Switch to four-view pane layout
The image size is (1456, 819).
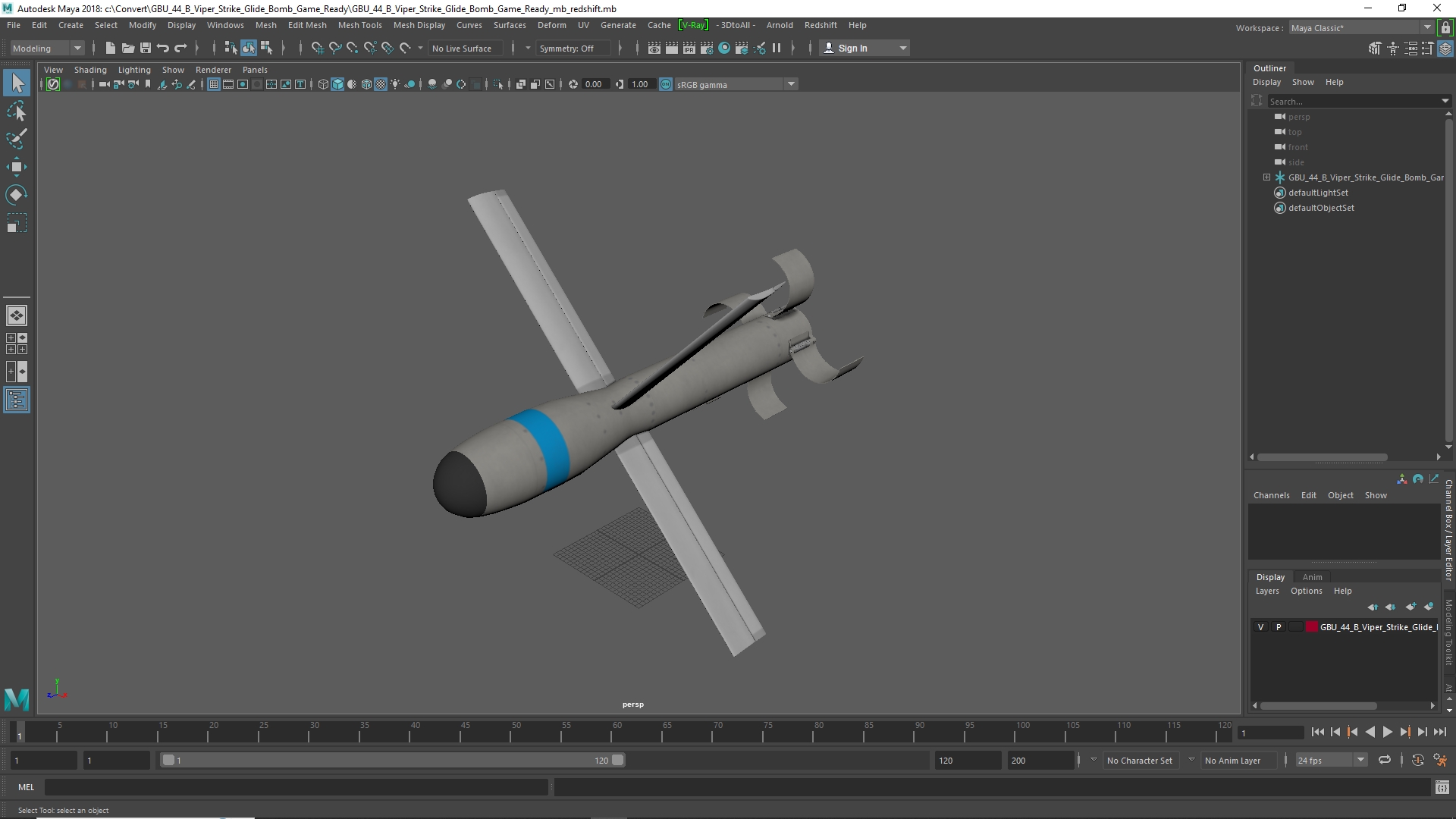coord(17,344)
